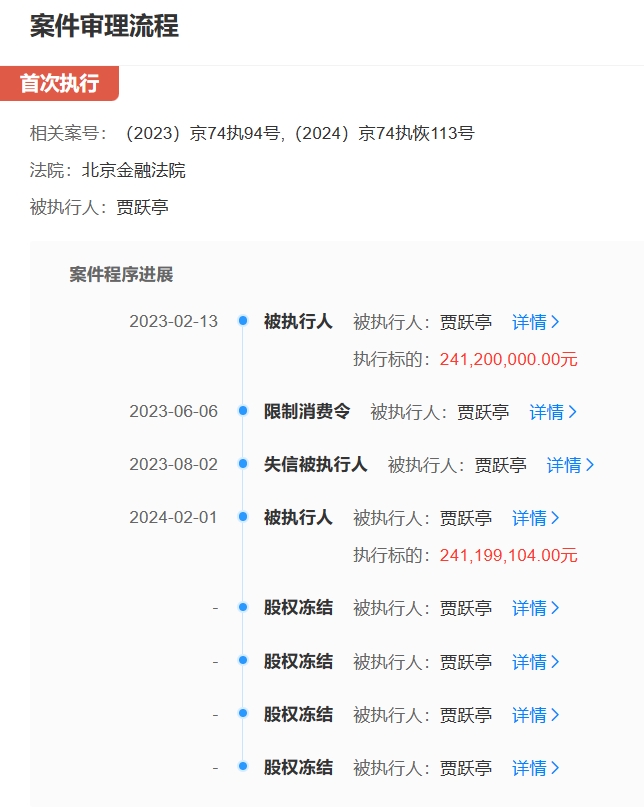Click the amount 241,199,104.00元
This screenshot has height=809, width=644.
(x=508, y=555)
